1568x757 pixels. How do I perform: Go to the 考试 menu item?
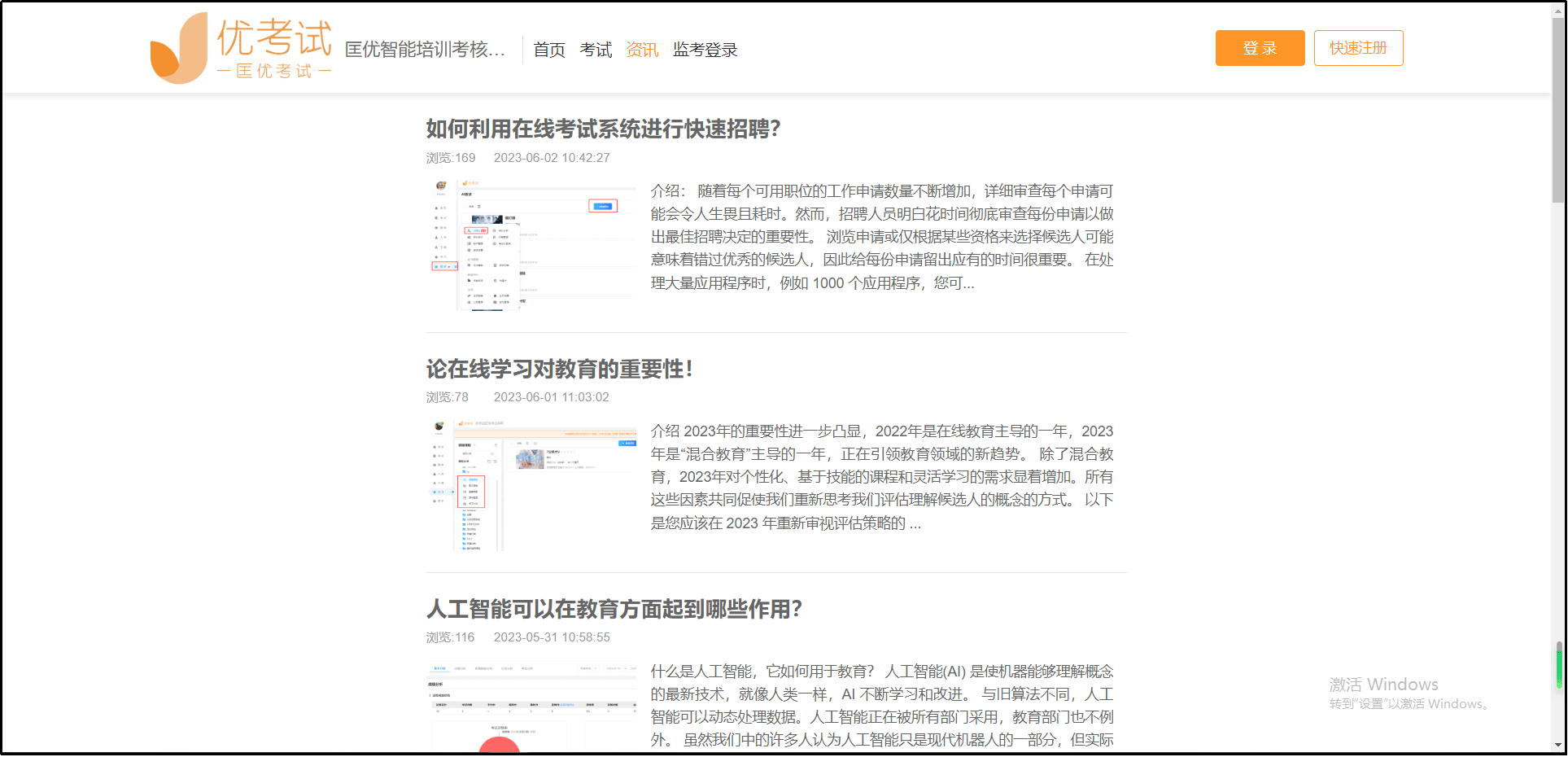pyautogui.click(x=595, y=50)
